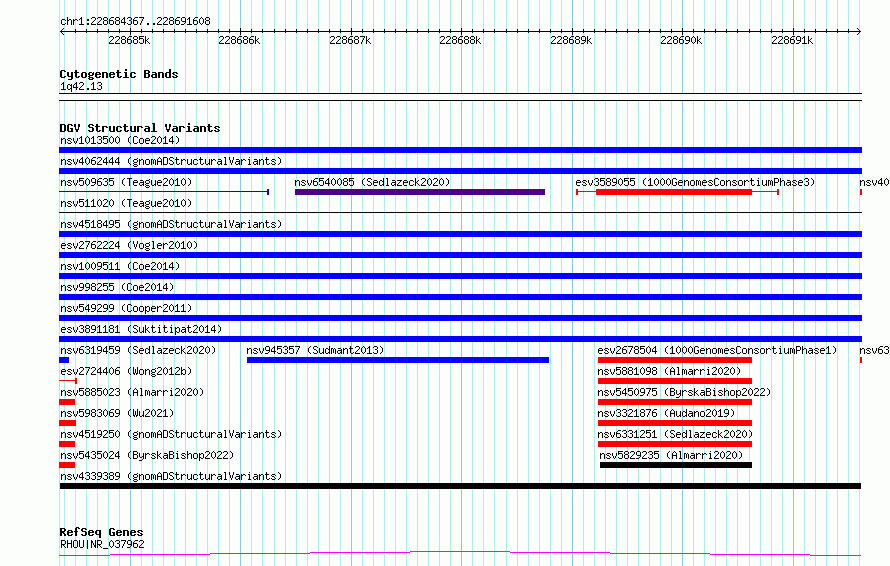Viewport: 890px width, 566px height.
Task: Open the 1q42.13 cytogenetic band label
Action: pos(81,86)
